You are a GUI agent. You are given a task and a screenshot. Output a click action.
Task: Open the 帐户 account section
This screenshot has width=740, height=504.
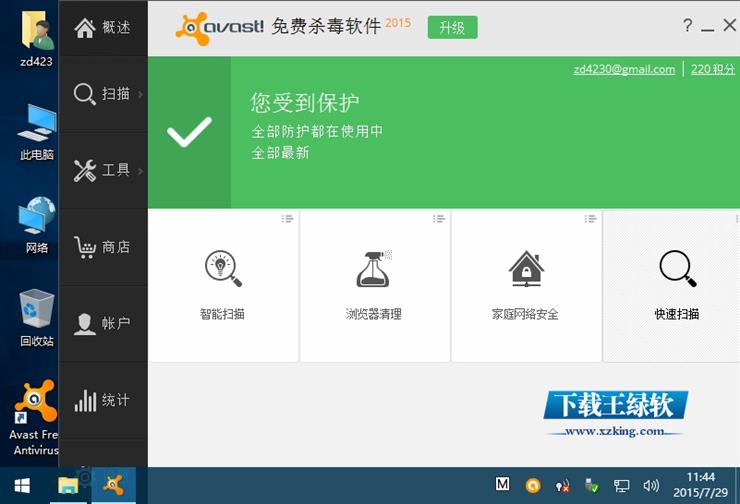[102, 323]
